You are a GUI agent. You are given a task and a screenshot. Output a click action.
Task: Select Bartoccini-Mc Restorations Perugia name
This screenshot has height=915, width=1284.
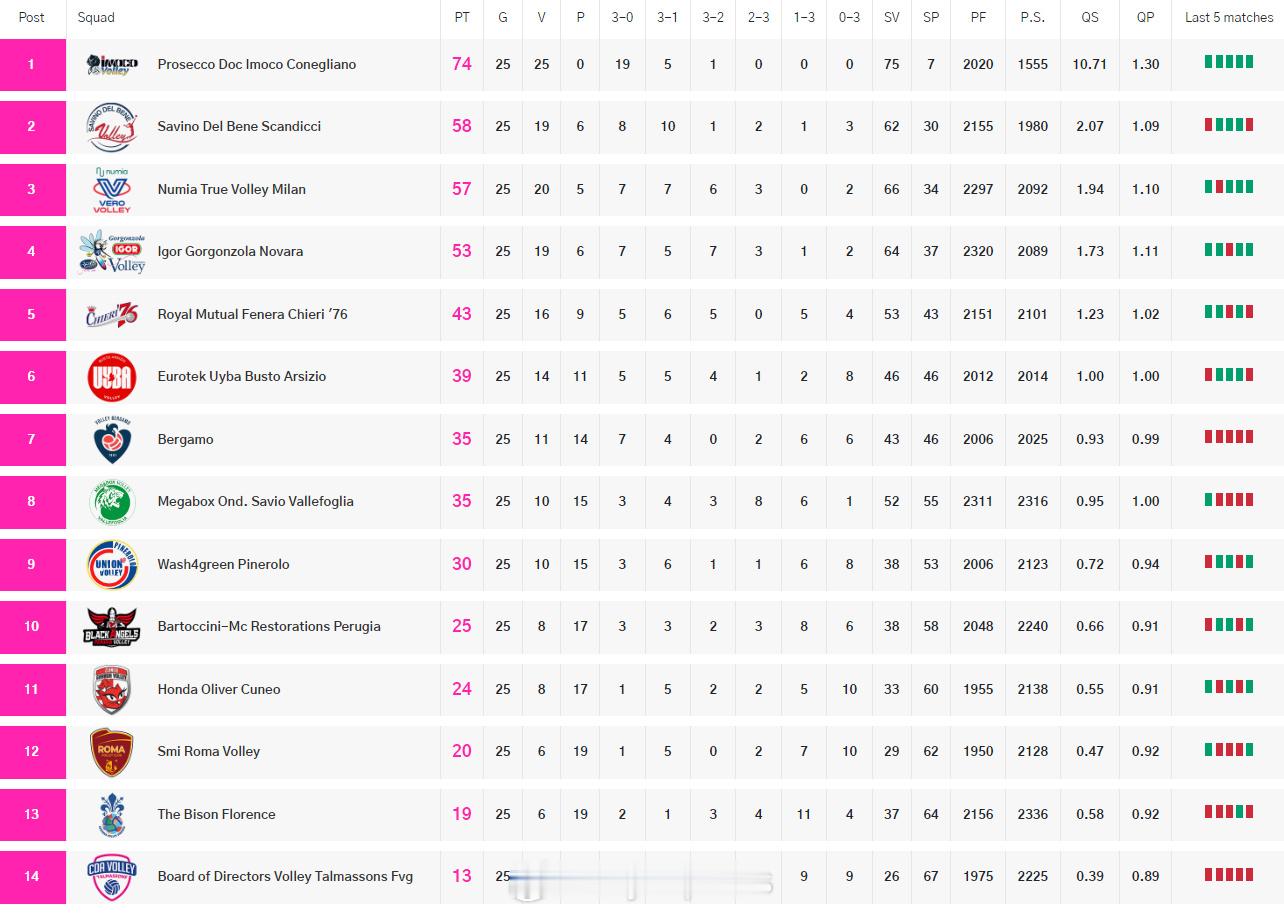[269, 626]
